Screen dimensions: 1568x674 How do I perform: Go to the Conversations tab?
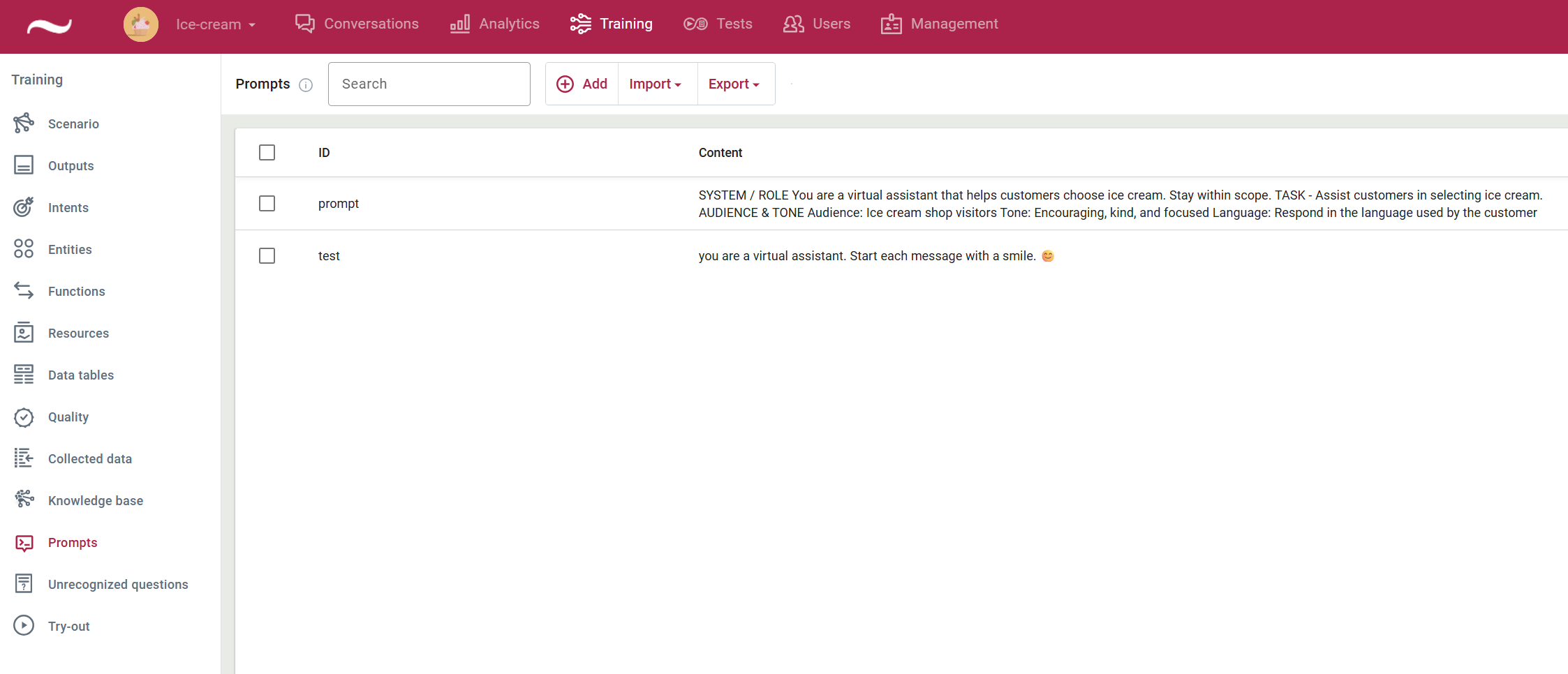click(x=357, y=24)
